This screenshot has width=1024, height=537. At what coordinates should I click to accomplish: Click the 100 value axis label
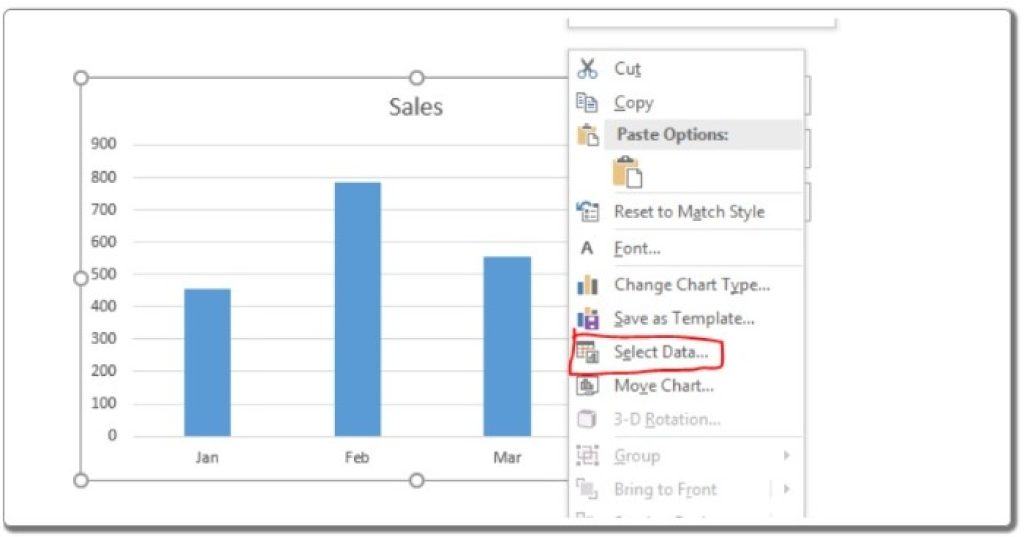click(104, 403)
